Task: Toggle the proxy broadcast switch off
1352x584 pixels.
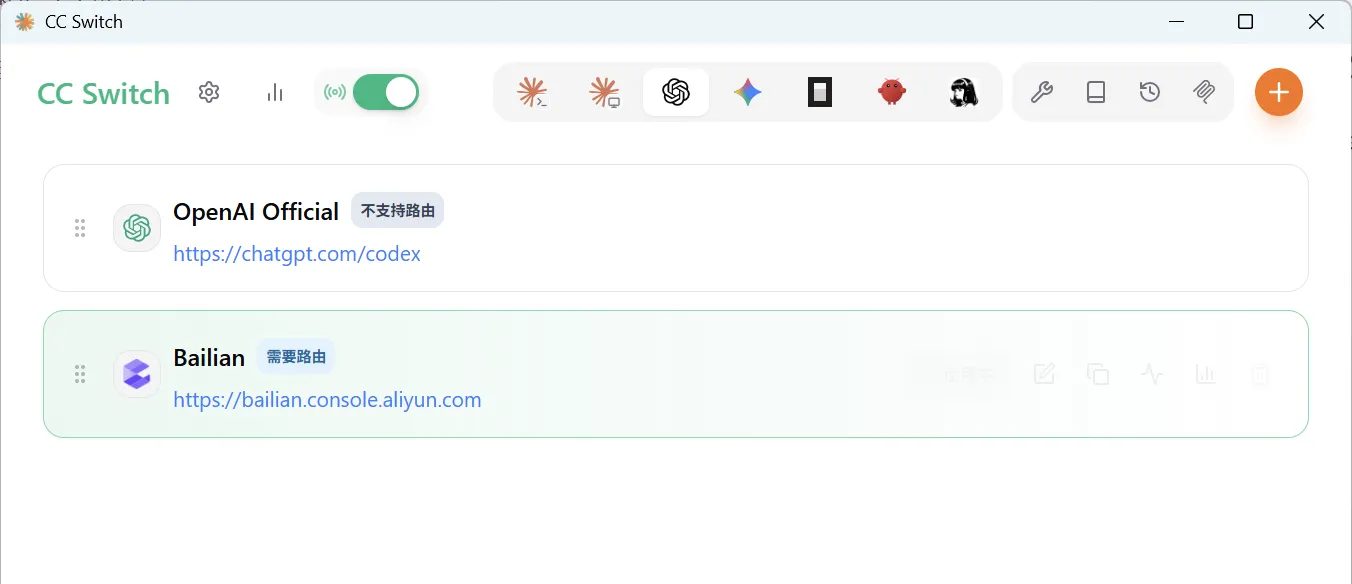Action: pos(385,92)
